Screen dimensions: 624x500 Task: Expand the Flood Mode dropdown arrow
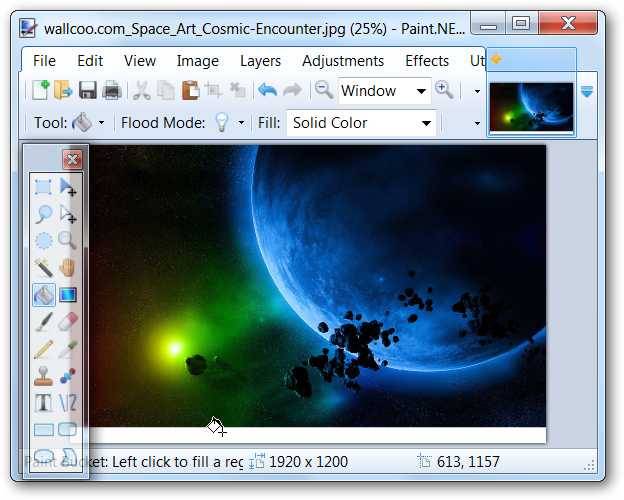[x=241, y=123]
